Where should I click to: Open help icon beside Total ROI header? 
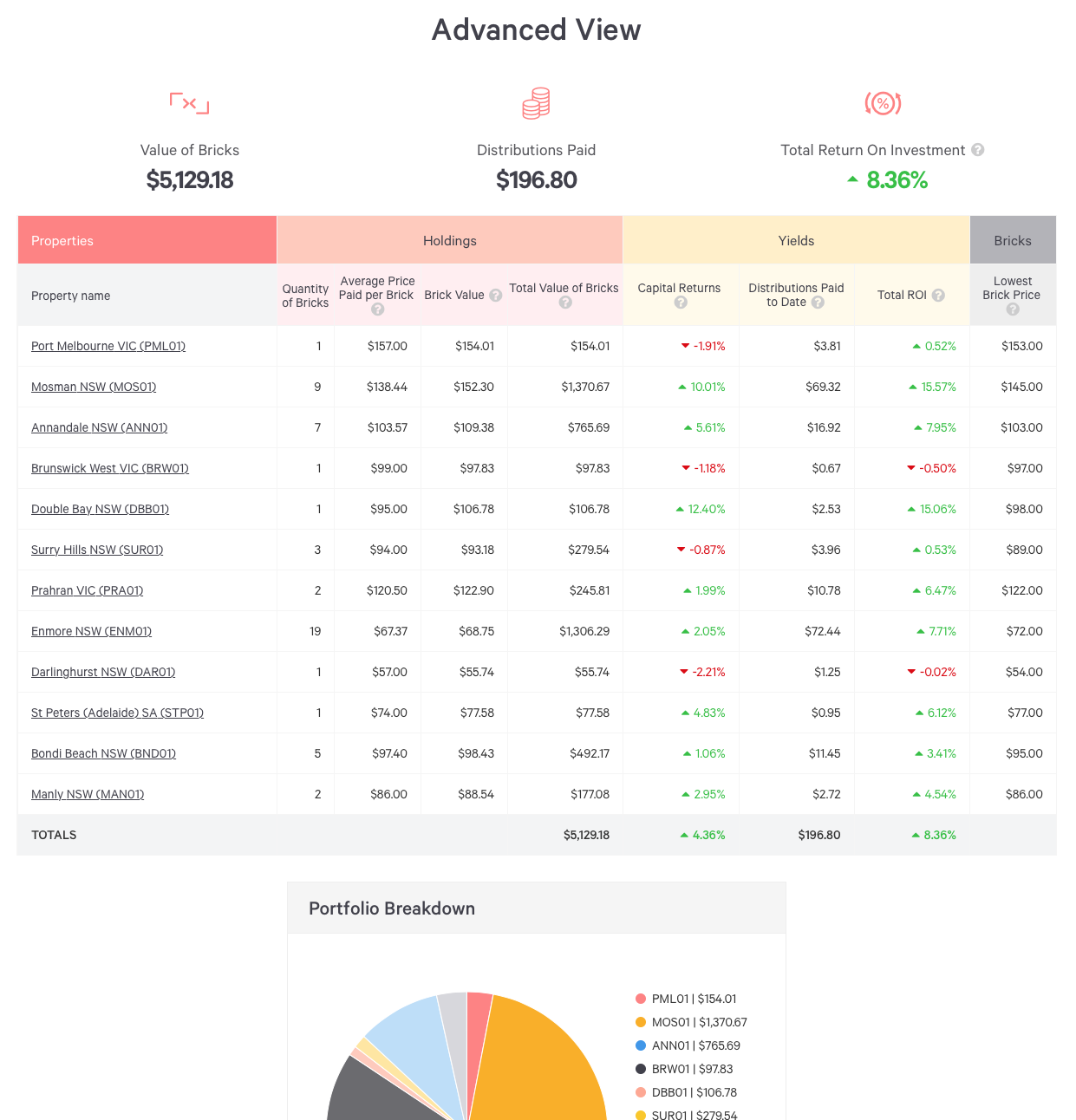938,296
